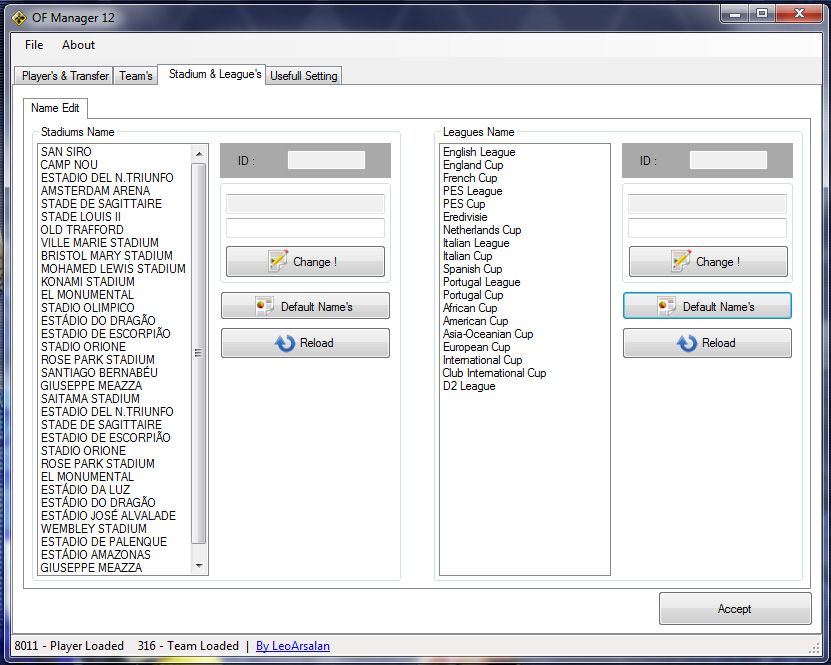
Task: Click the pencil icon on Stadiums Change button
Action: tap(278, 261)
